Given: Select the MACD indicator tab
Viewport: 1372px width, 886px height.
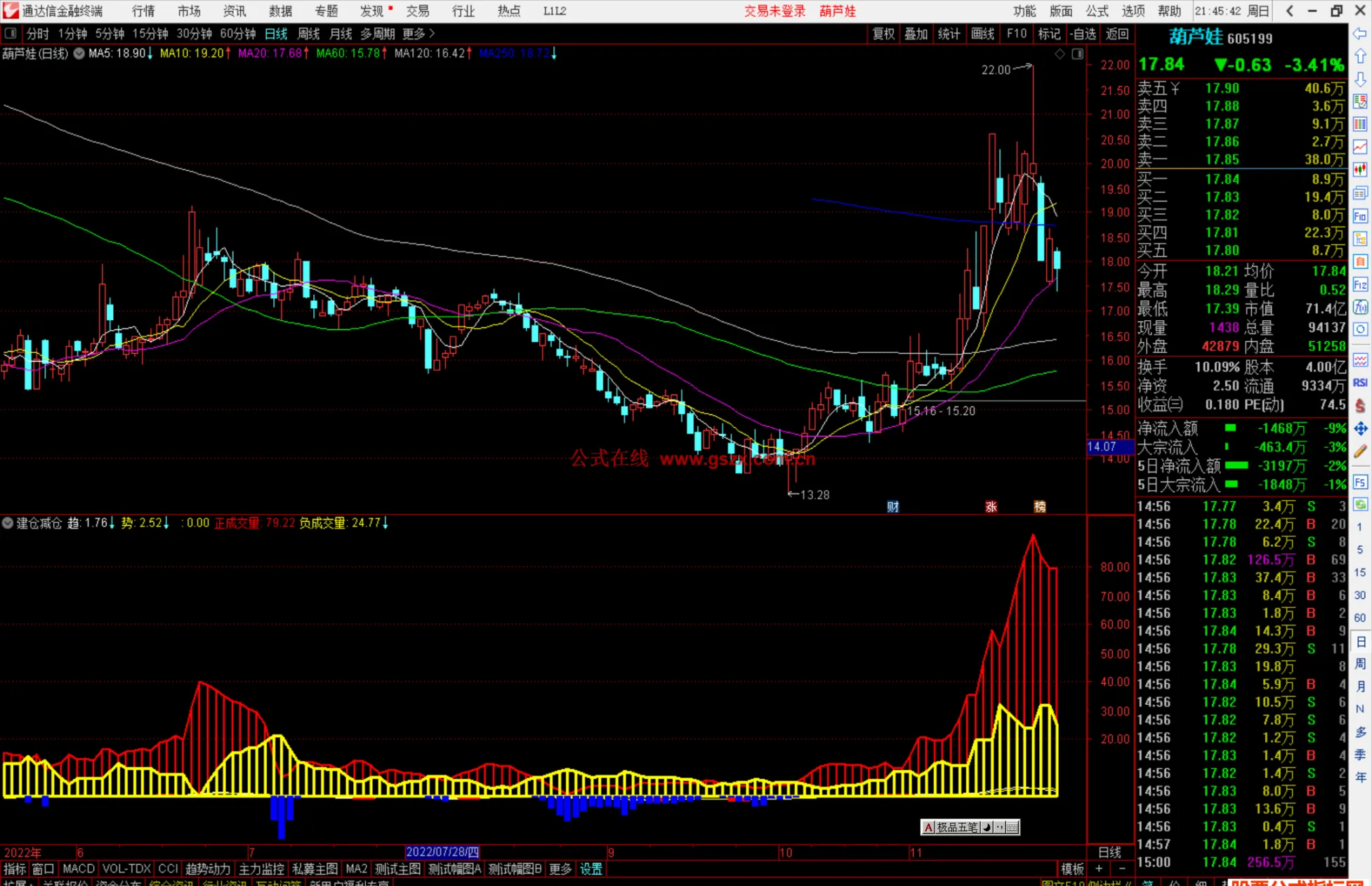Looking at the screenshot, I should click(x=79, y=869).
